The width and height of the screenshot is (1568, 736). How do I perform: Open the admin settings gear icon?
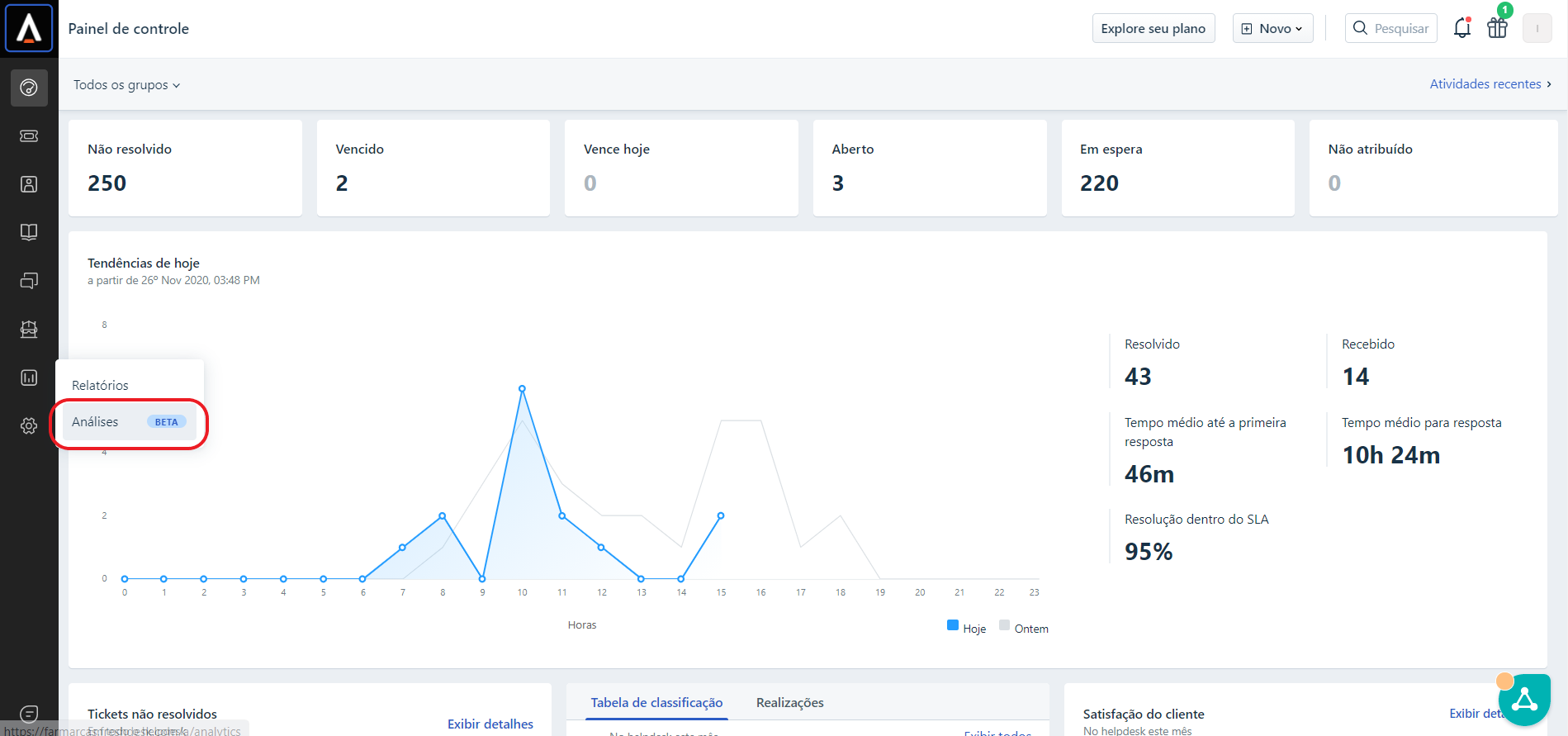click(x=29, y=425)
